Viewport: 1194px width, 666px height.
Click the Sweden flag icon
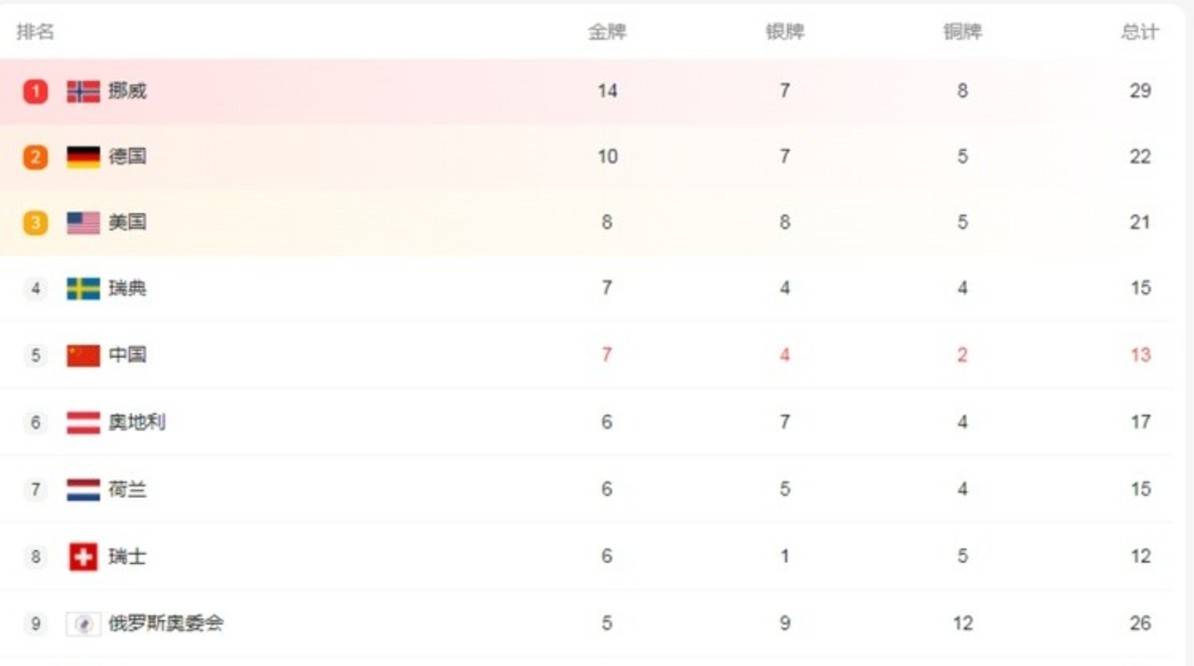[x=83, y=288]
